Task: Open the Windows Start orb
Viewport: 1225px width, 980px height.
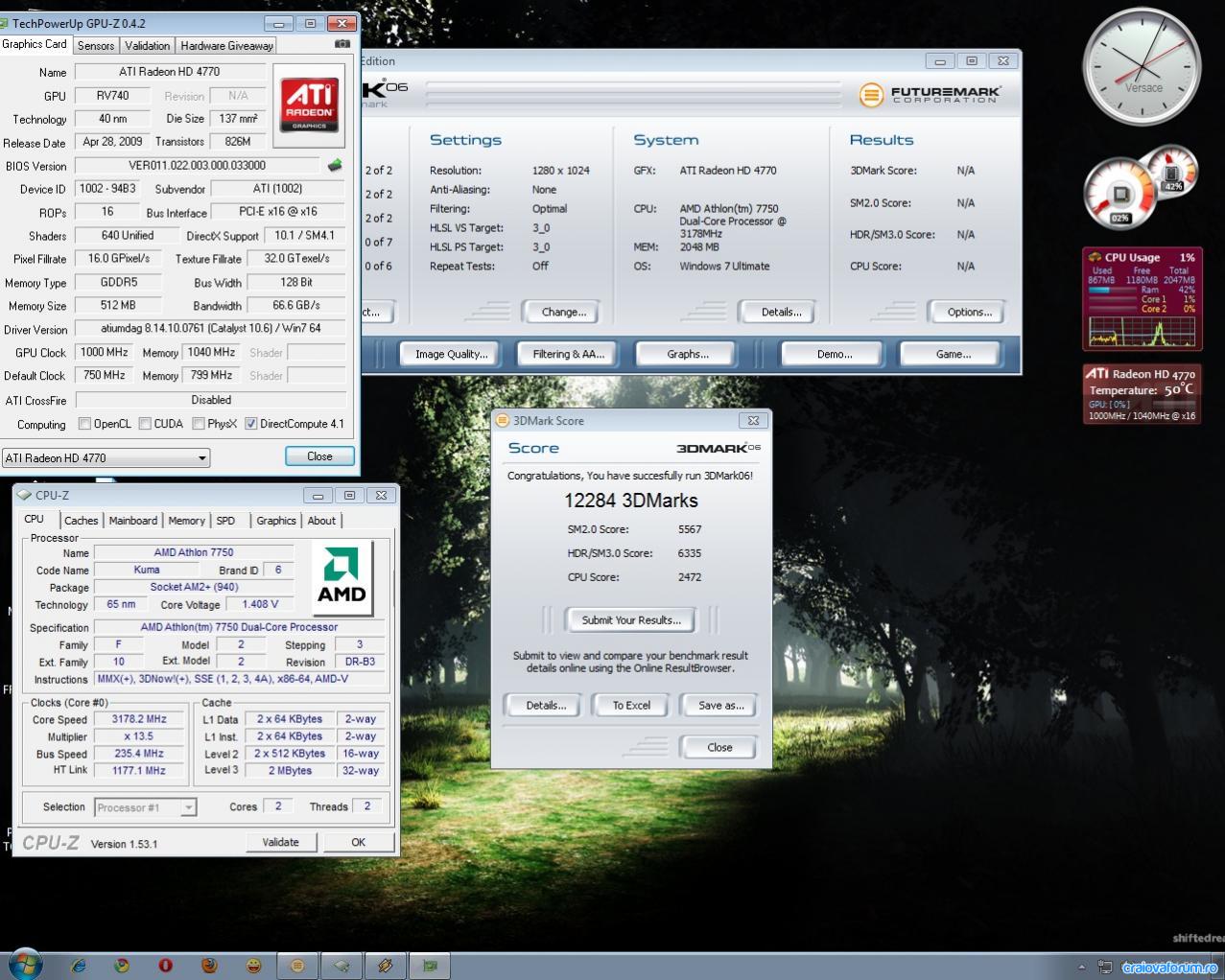Action: point(25,964)
